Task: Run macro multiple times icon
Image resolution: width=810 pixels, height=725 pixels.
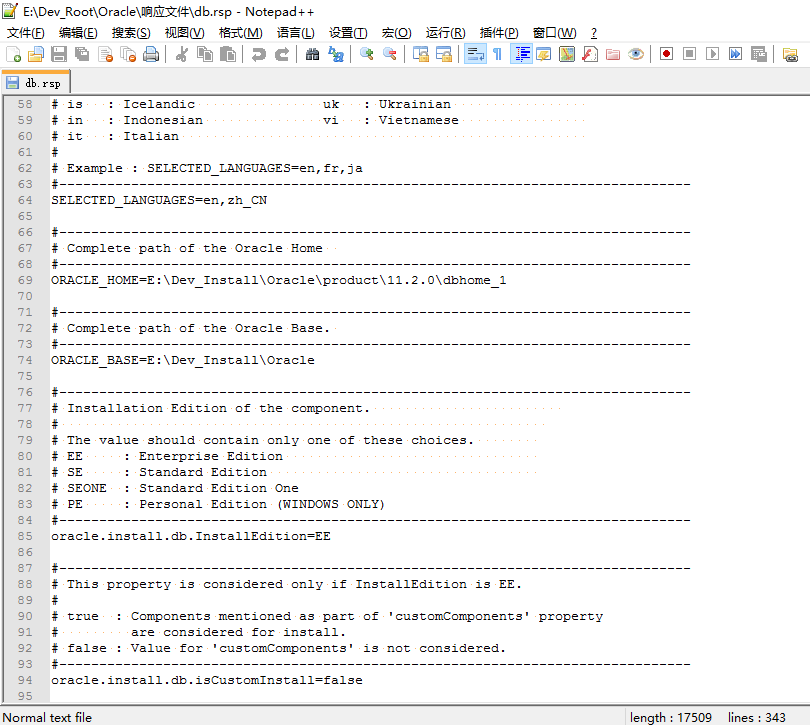Action: 735,54
